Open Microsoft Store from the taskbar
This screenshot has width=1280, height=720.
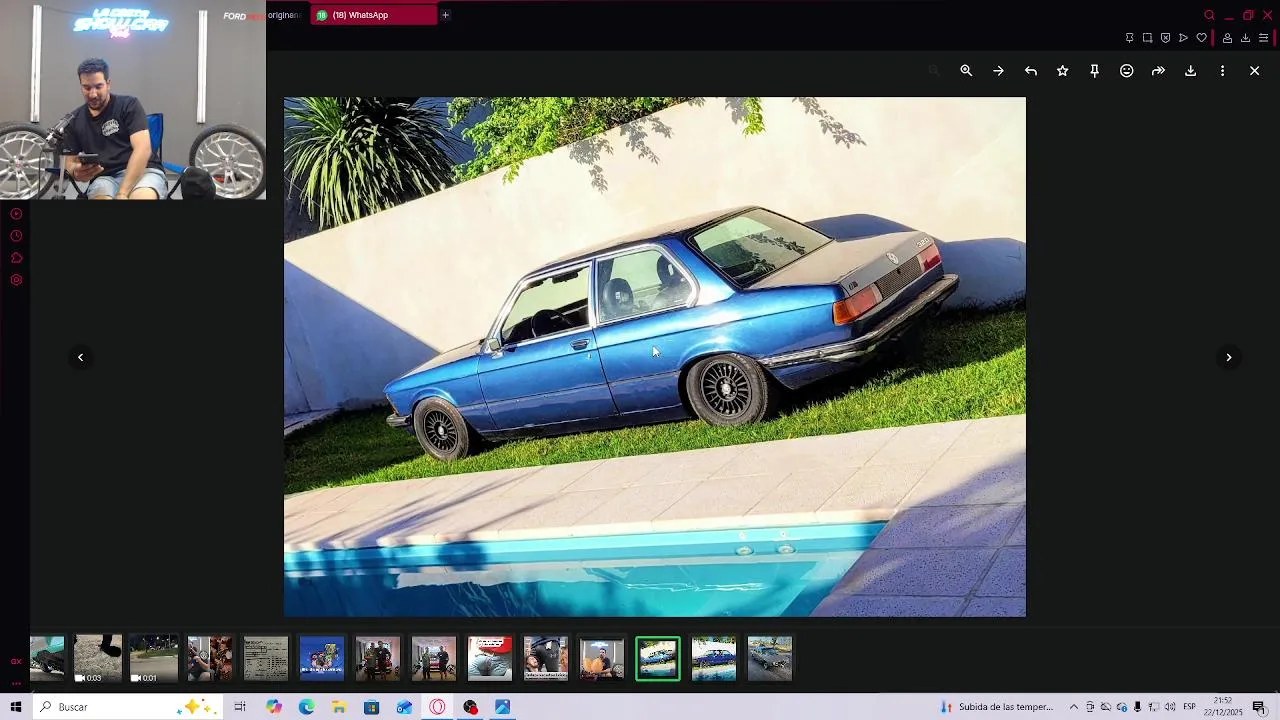coord(371,707)
